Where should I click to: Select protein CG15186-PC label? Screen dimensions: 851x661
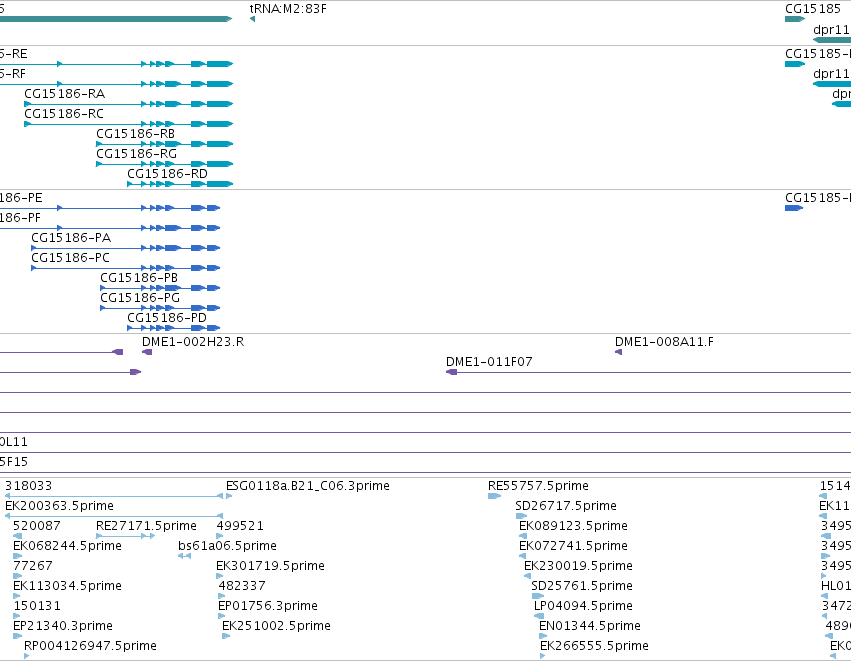[71, 258]
